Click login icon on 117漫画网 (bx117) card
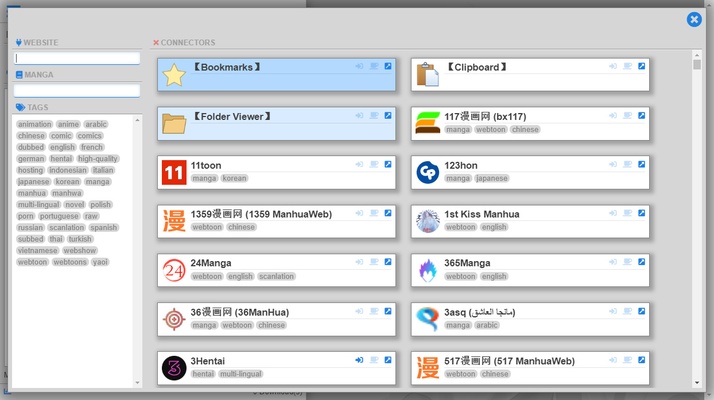 pos(613,116)
